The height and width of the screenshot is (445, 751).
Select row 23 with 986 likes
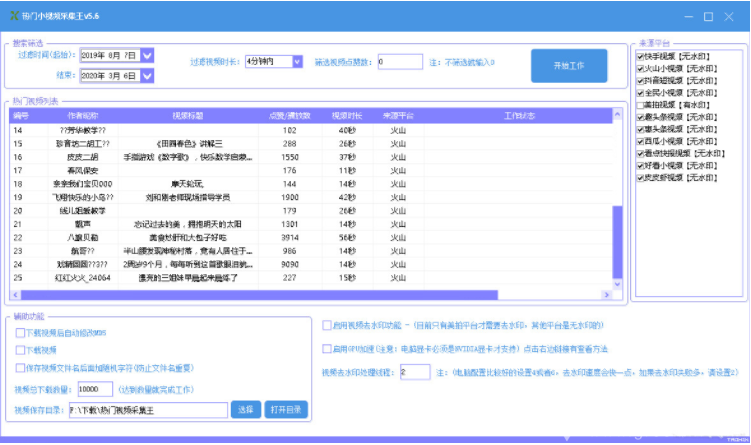(x=311, y=251)
